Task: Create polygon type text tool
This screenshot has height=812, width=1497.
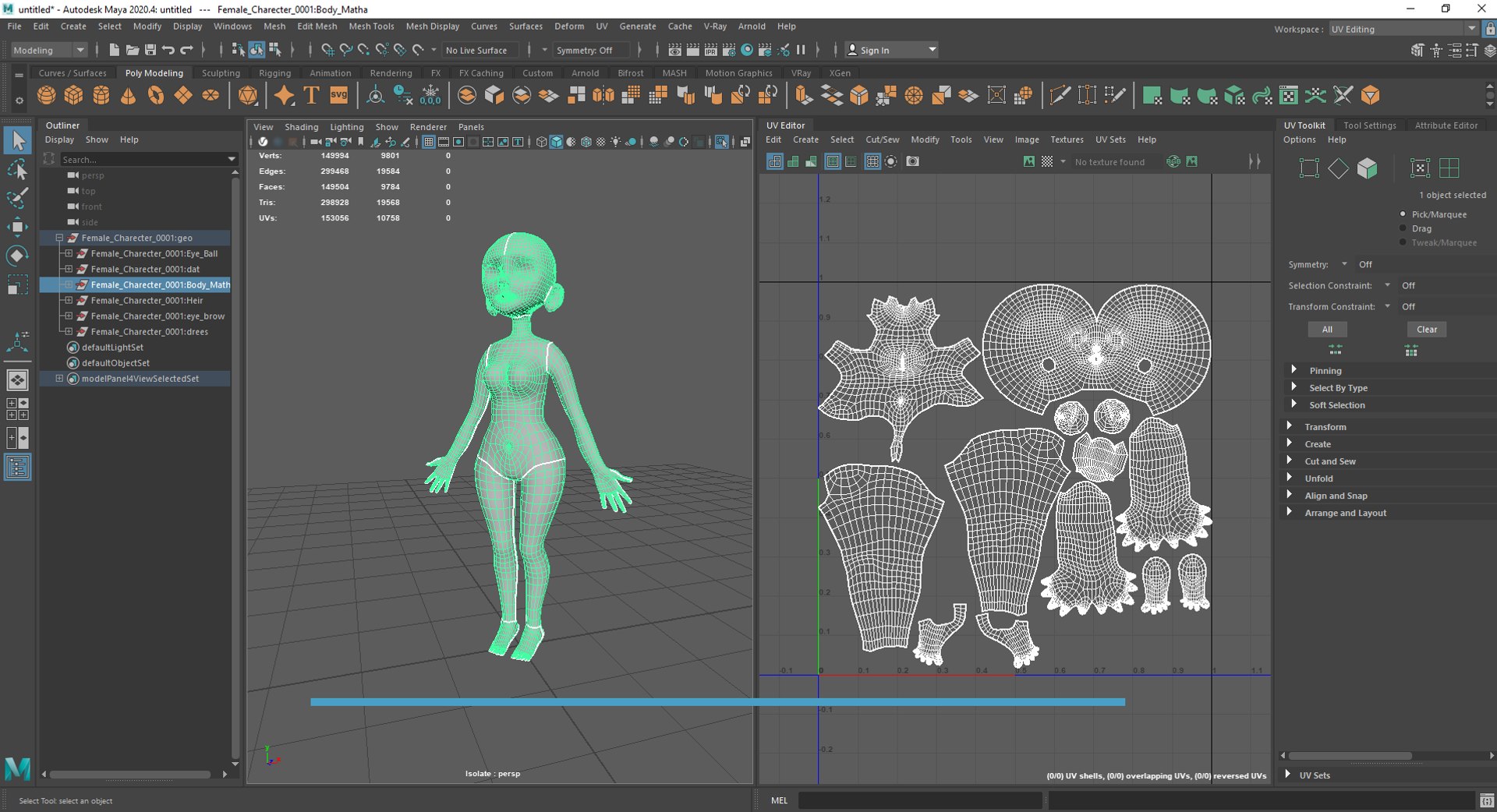Action: pos(311,95)
